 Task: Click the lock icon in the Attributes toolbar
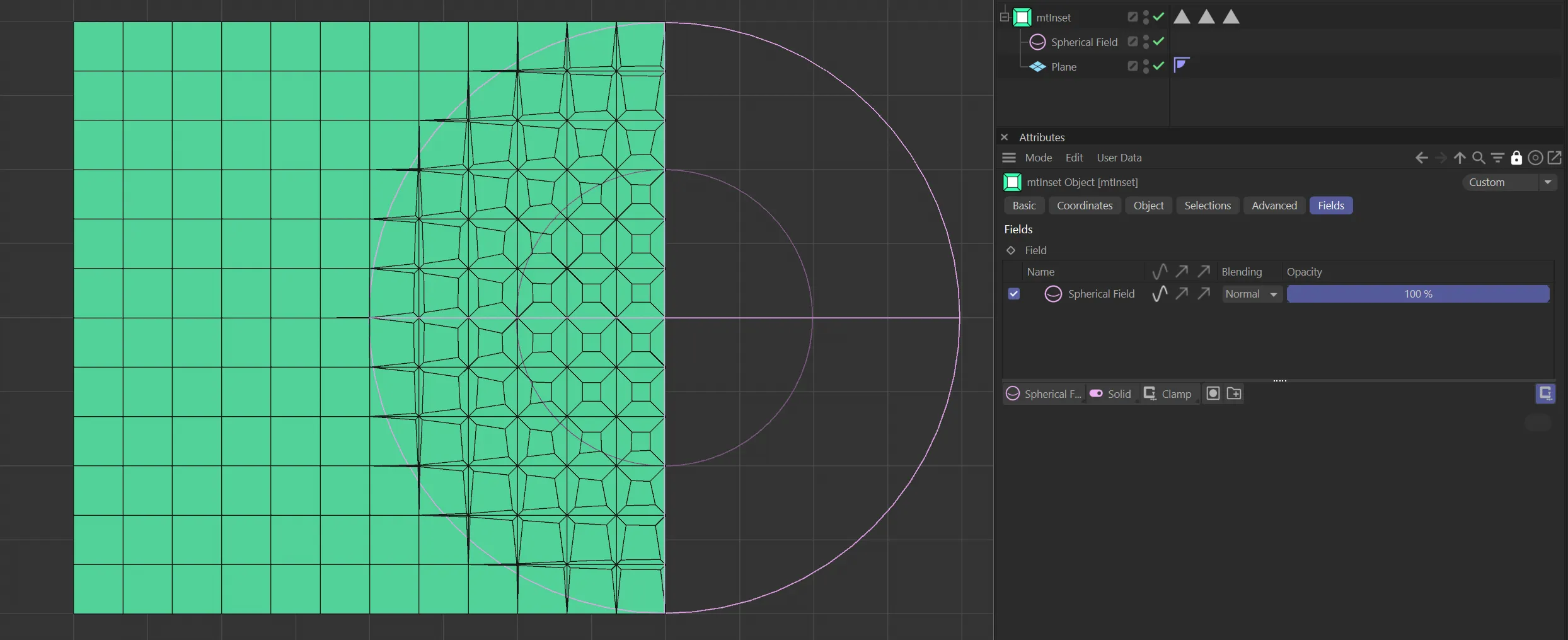click(x=1516, y=158)
